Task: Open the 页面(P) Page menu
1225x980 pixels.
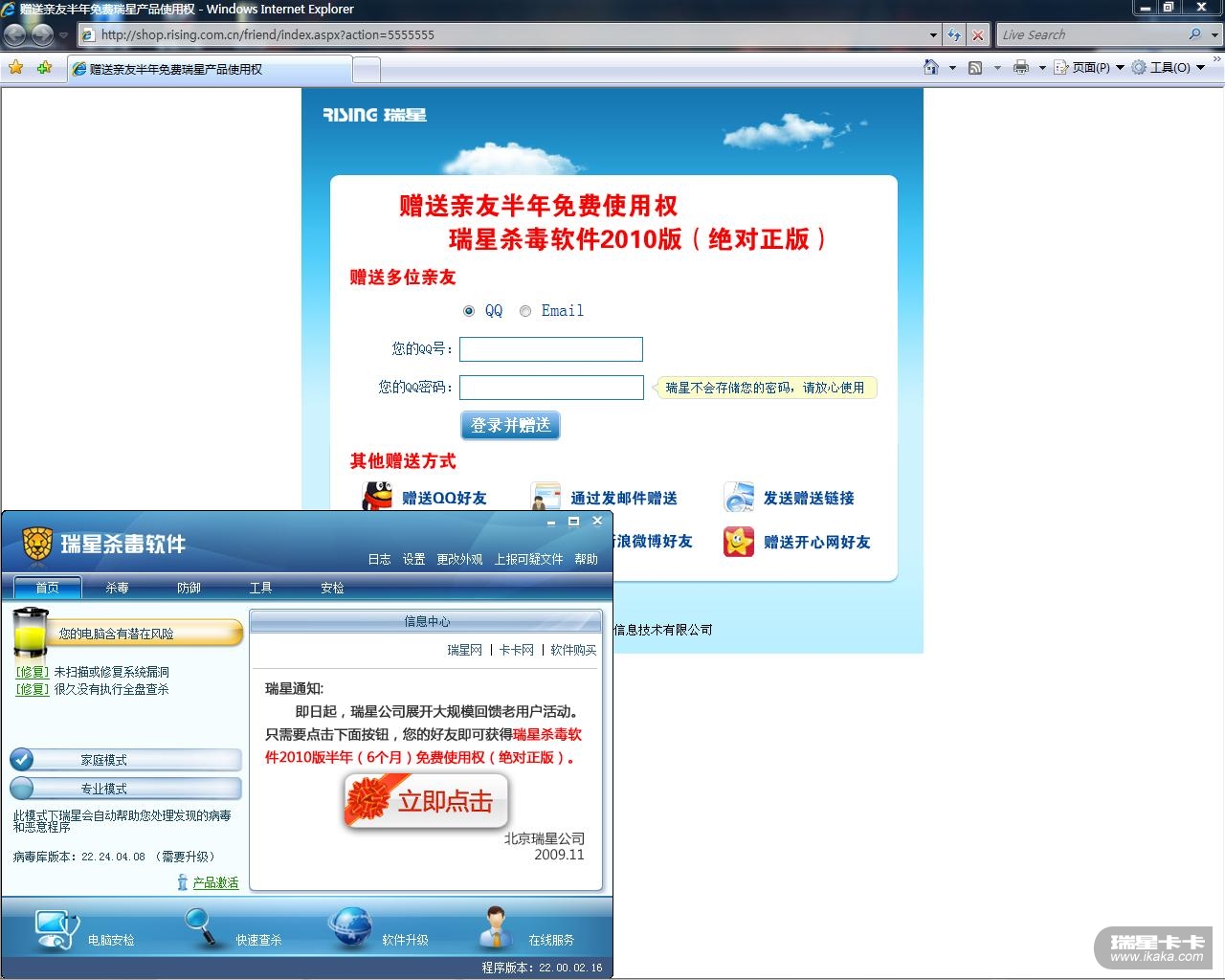Action: (1089, 68)
